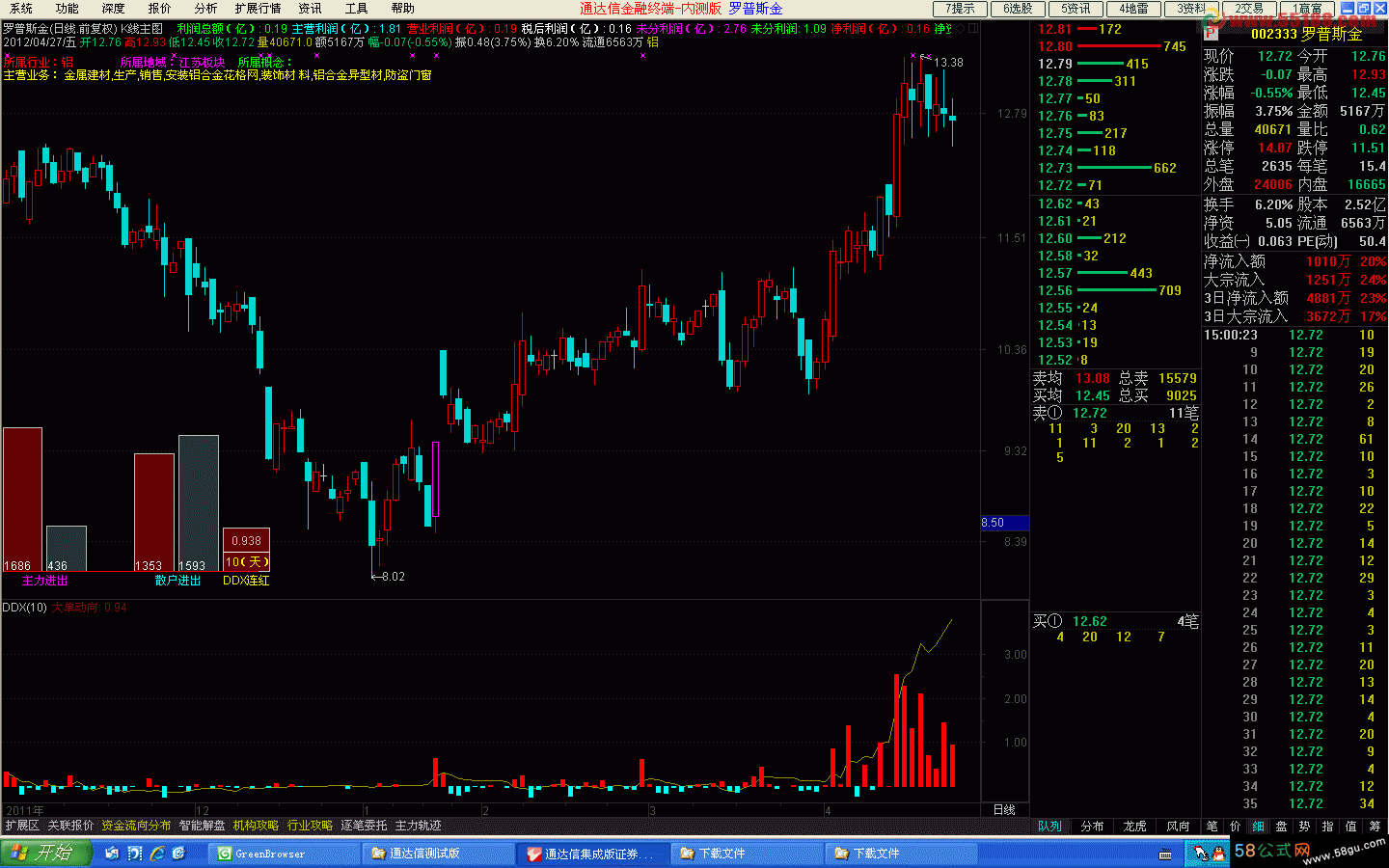Click the stock code 002333 罗普斯金
Image resolution: width=1389 pixels, height=868 pixels.
pyautogui.click(x=1307, y=35)
